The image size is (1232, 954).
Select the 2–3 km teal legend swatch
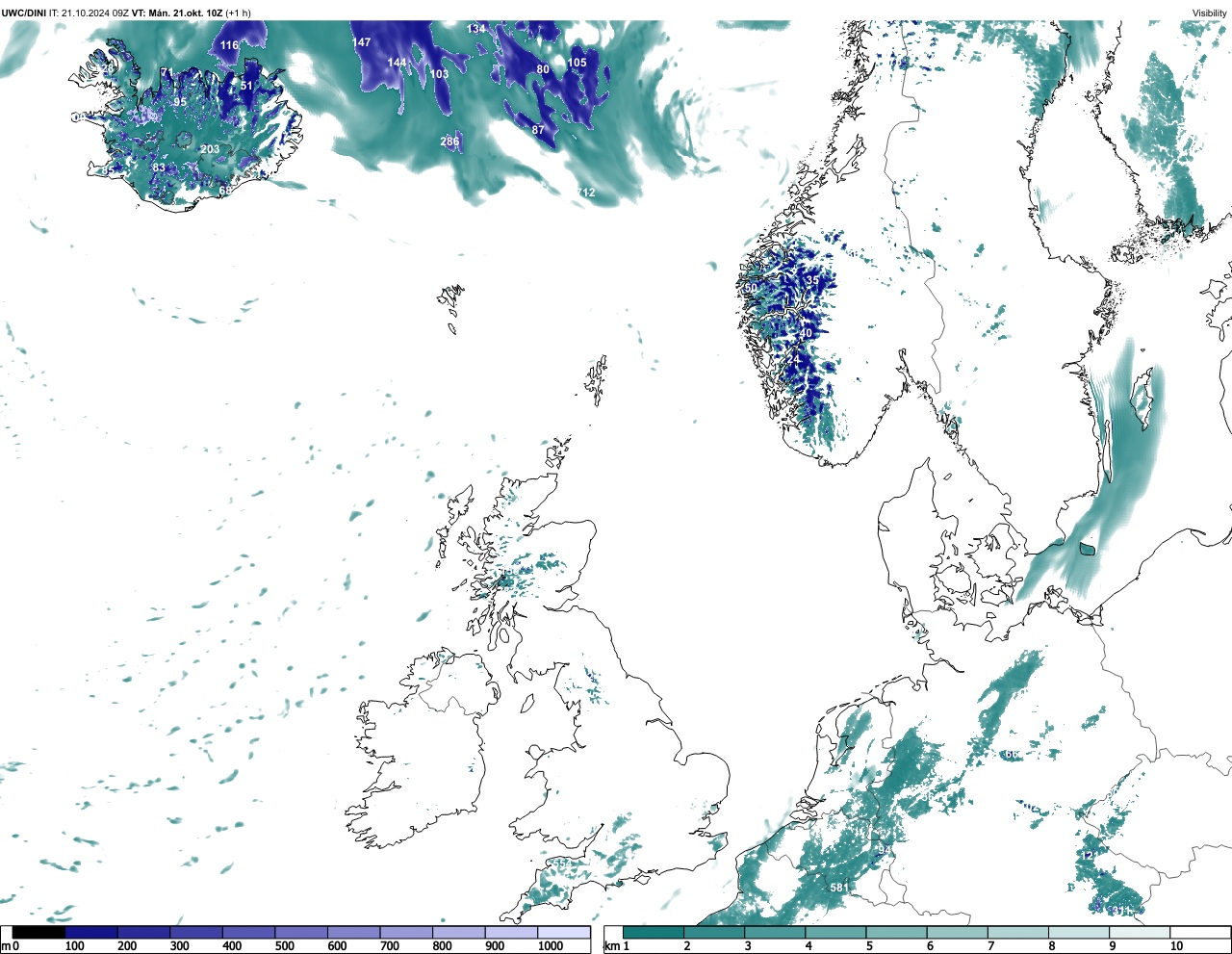[x=714, y=932]
